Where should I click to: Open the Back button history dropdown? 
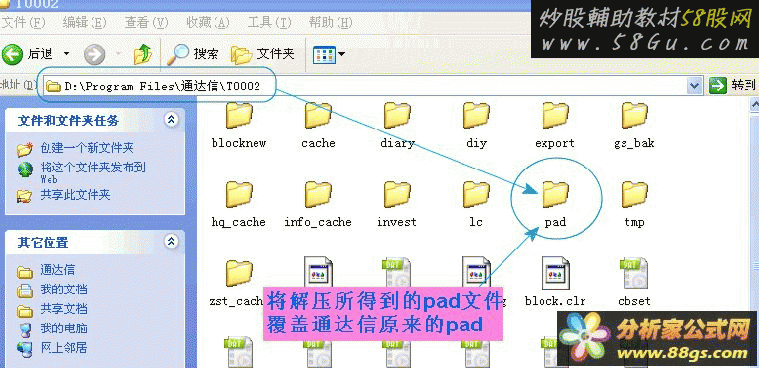[67, 54]
